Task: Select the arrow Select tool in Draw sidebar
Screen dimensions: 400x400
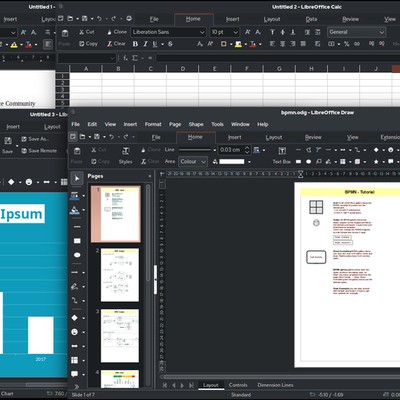Action: point(77,178)
